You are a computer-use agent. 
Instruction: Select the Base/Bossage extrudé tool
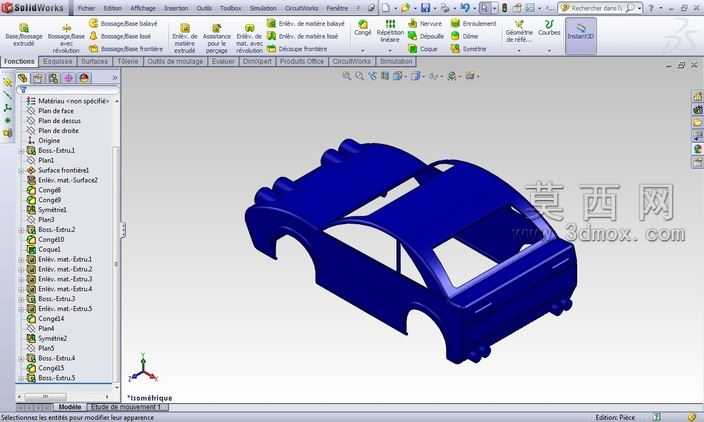24,35
